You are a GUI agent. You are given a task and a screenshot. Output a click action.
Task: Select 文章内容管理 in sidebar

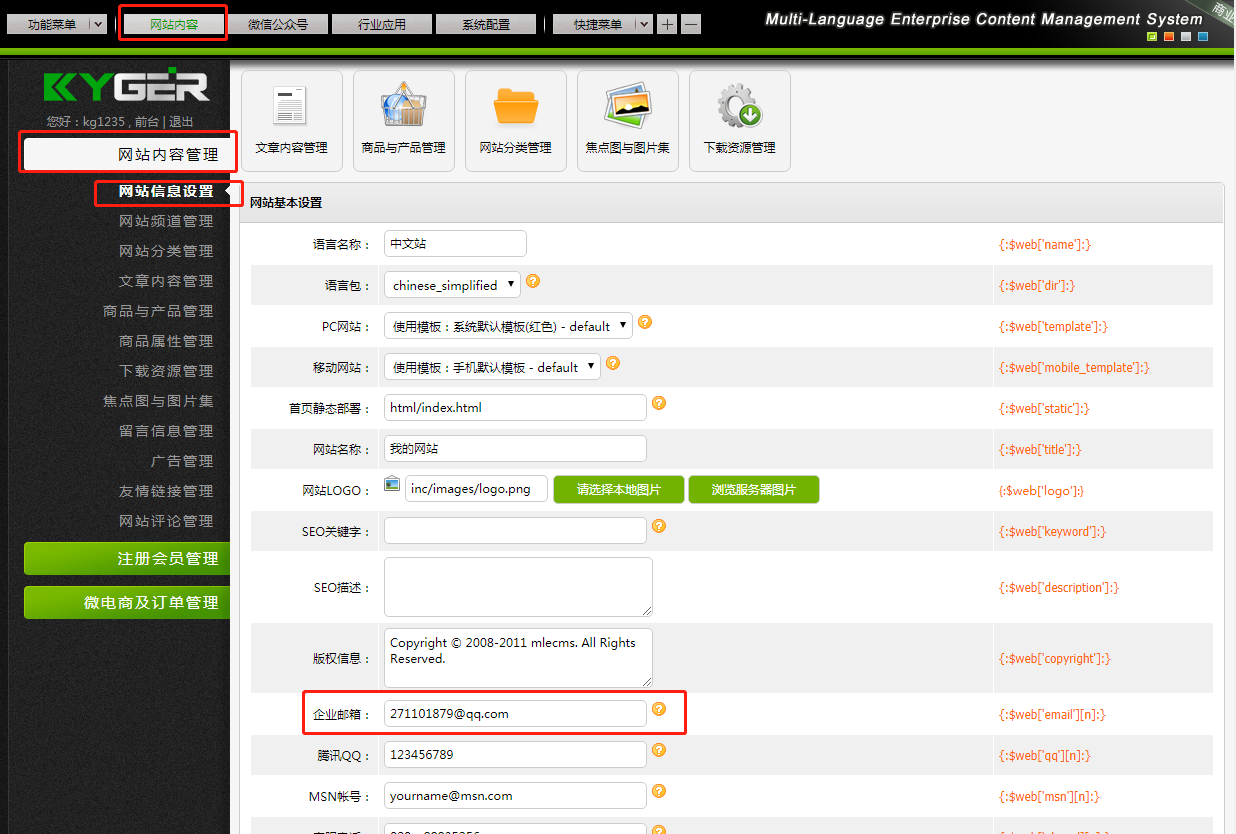pos(166,281)
